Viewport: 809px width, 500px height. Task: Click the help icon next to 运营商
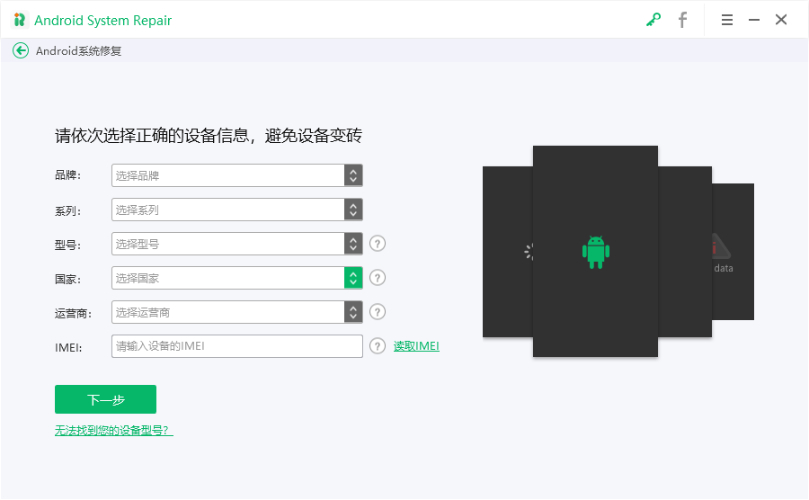377,312
